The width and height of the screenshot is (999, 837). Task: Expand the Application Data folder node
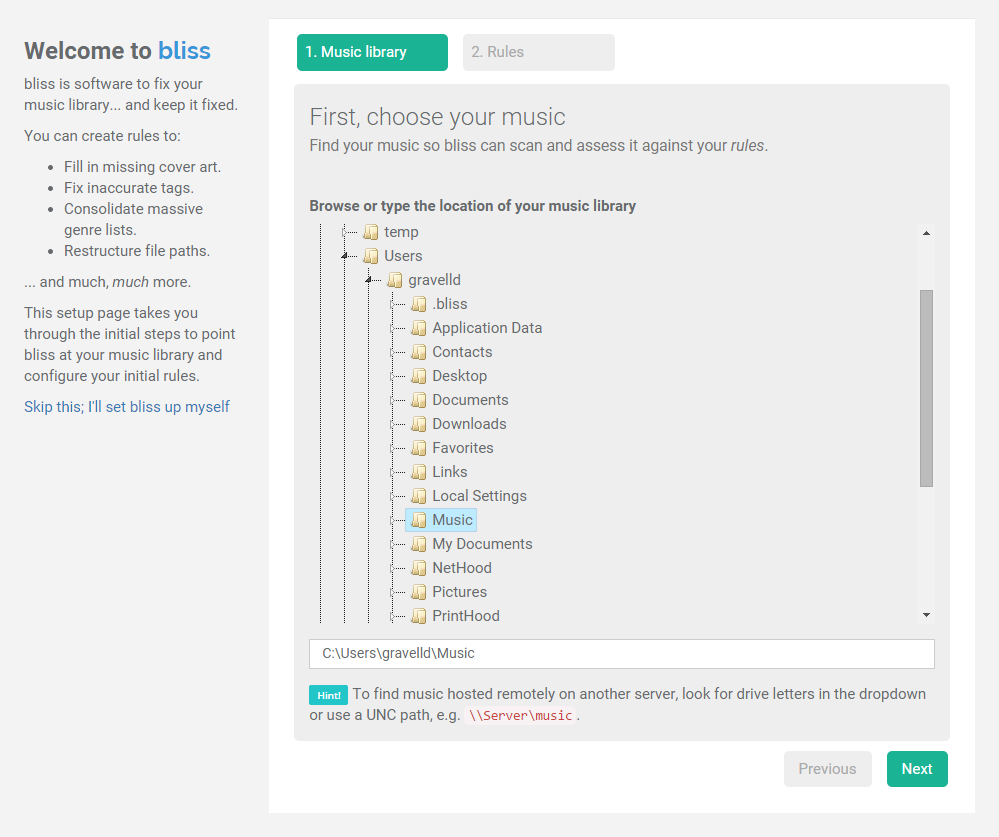pyautogui.click(x=392, y=328)
